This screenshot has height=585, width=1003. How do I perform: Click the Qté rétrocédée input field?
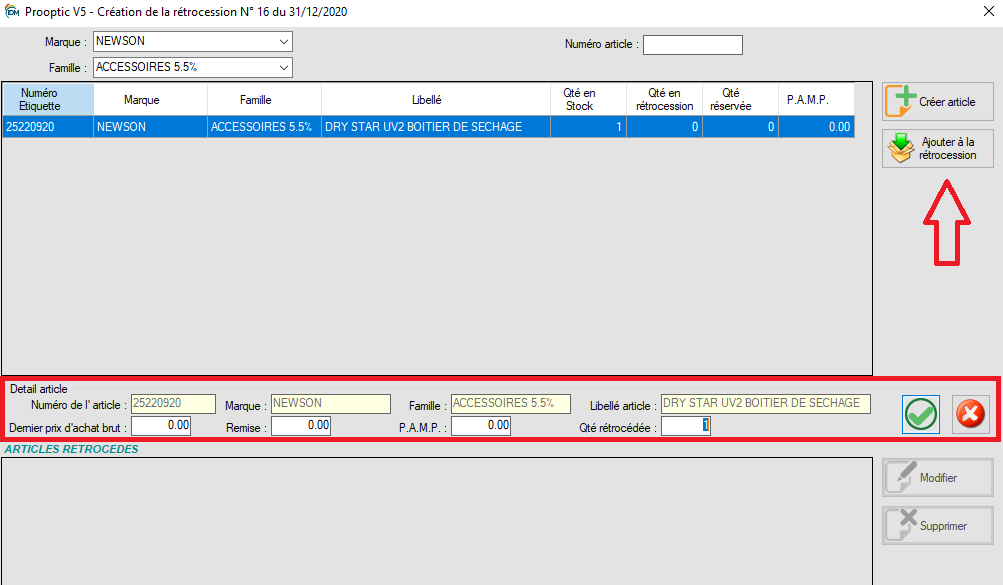[686, 426]
